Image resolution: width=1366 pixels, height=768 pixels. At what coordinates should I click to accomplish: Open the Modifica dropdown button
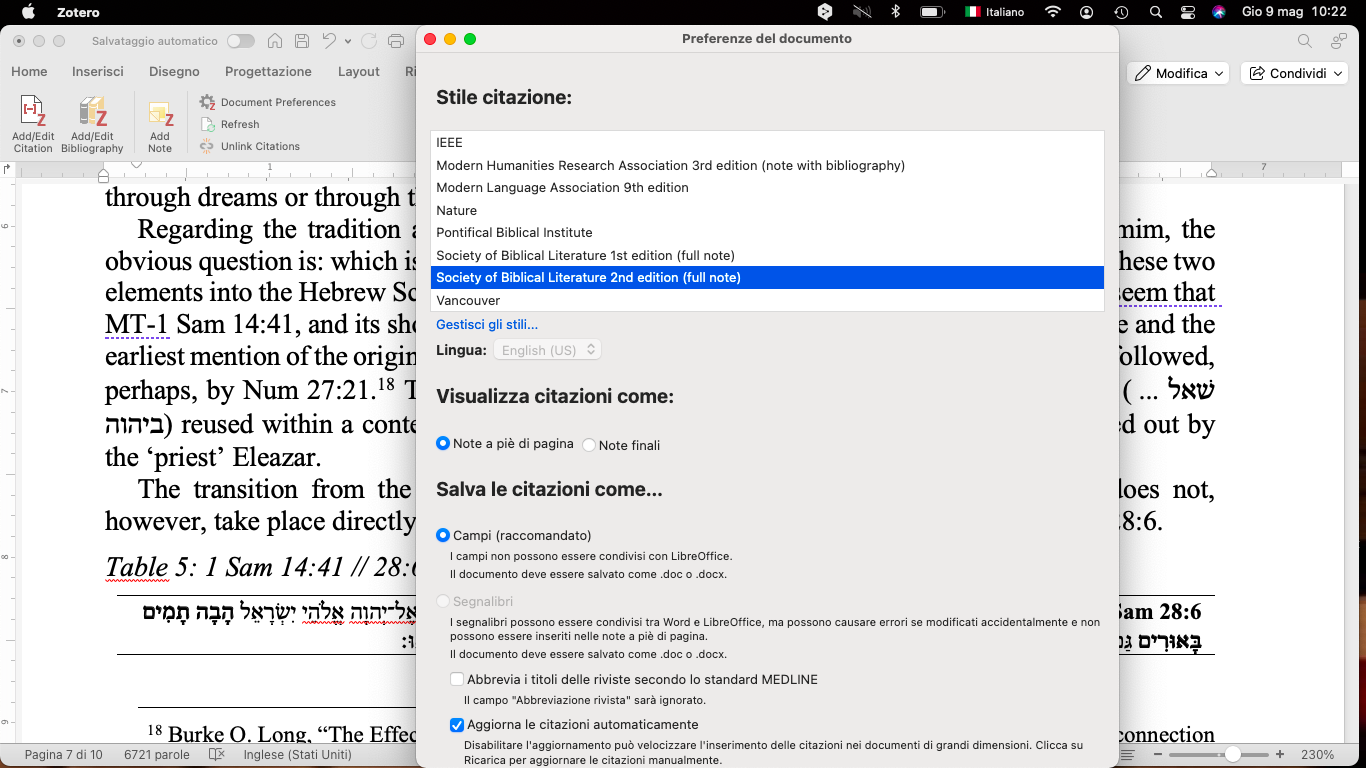(1180, 73)
